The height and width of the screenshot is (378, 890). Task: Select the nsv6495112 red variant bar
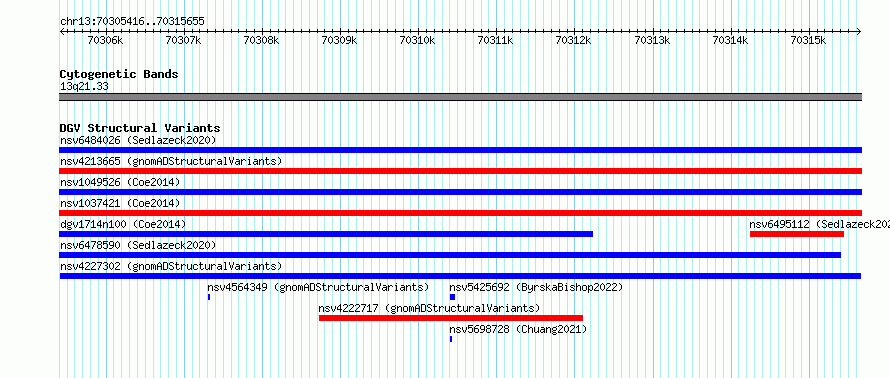(797, 234)
